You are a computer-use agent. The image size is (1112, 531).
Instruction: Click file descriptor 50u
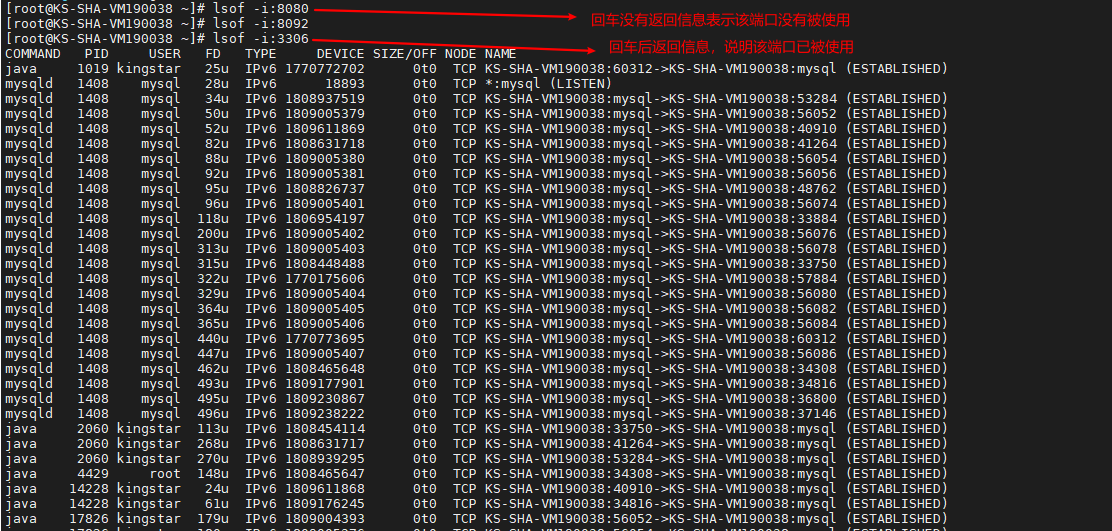(217, 113)
